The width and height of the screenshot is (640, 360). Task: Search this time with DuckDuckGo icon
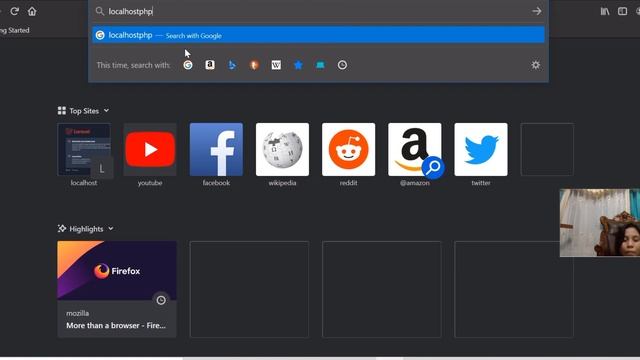tap(254, 65)
